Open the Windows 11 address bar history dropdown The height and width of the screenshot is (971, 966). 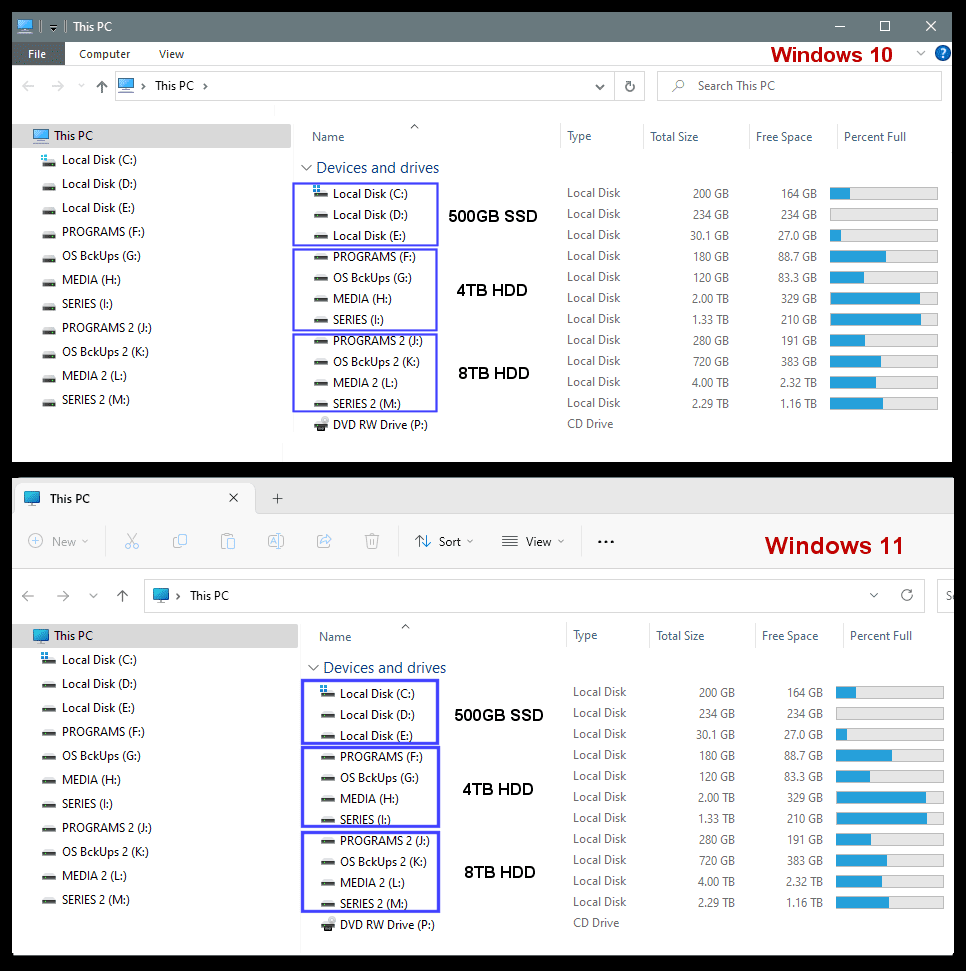(x=874, y=595)
